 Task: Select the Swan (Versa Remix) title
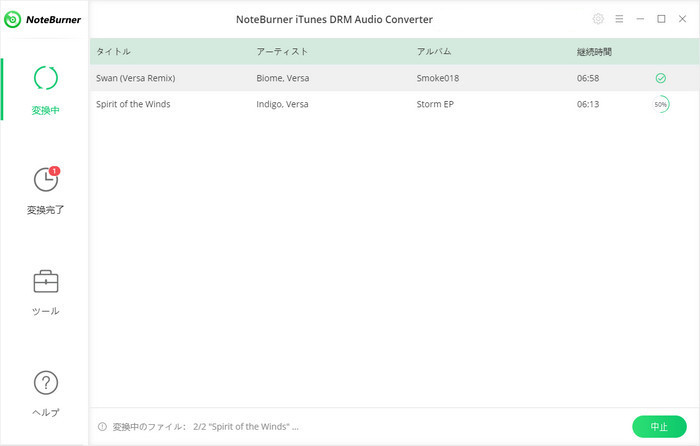click(136, 78)
